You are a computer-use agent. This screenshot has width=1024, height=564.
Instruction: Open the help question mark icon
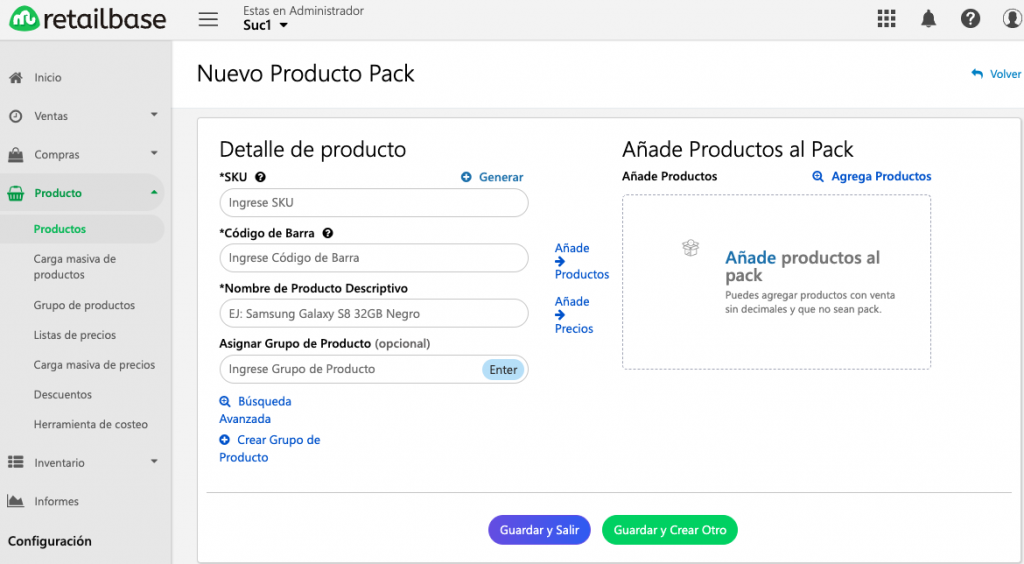tap(970, 18)
